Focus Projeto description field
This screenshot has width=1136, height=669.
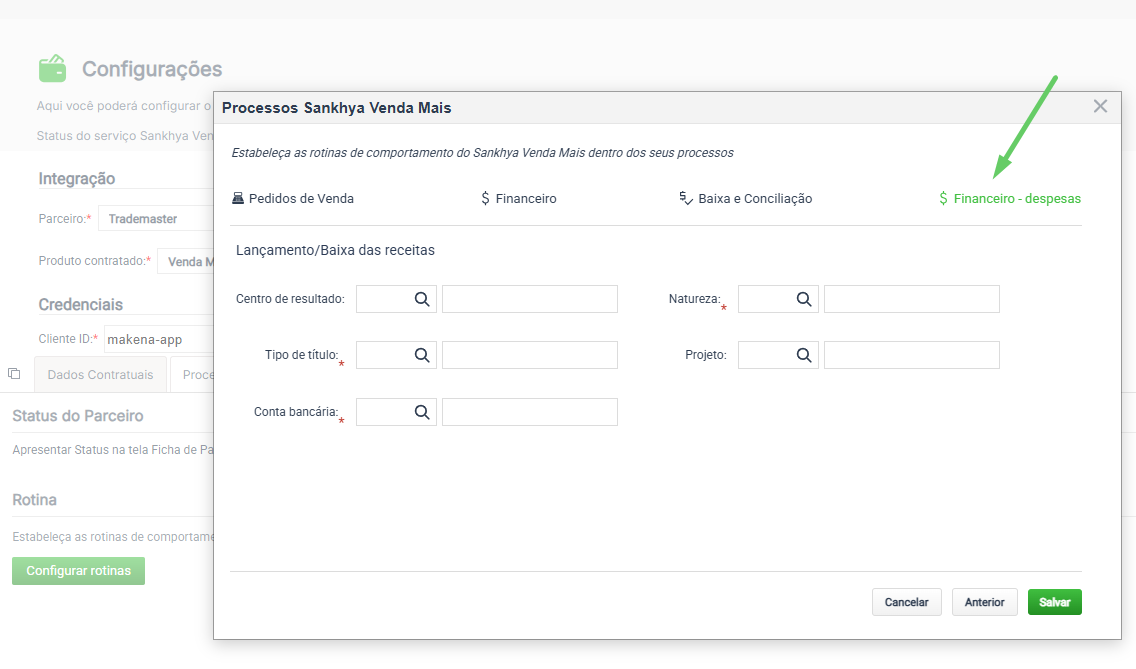(x=911, y=355)
